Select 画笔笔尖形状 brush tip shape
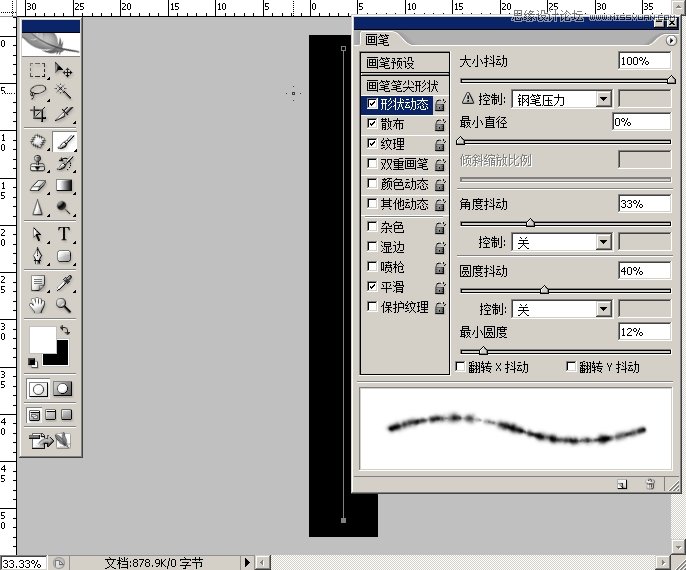Image resolution: width=686 pixels, height=570 pixels. pyautogui.click(x=402, y=86)
